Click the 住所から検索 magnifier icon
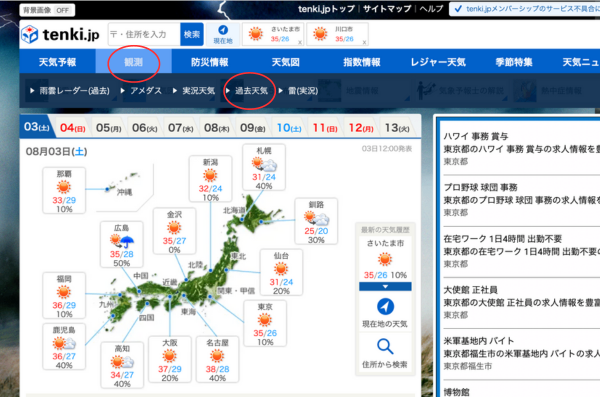The width and height of the screenshot is (600, 400). pos(385,346)
